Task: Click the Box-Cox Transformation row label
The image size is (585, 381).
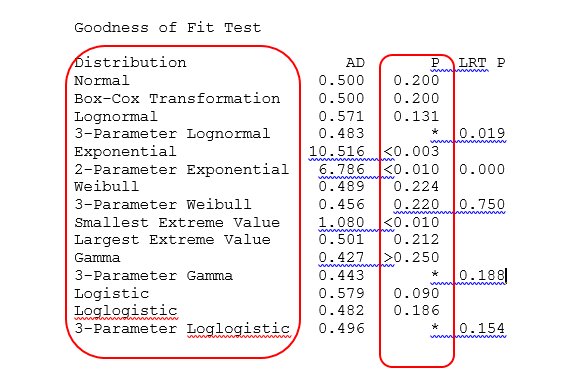Action: tap(177, 99)
